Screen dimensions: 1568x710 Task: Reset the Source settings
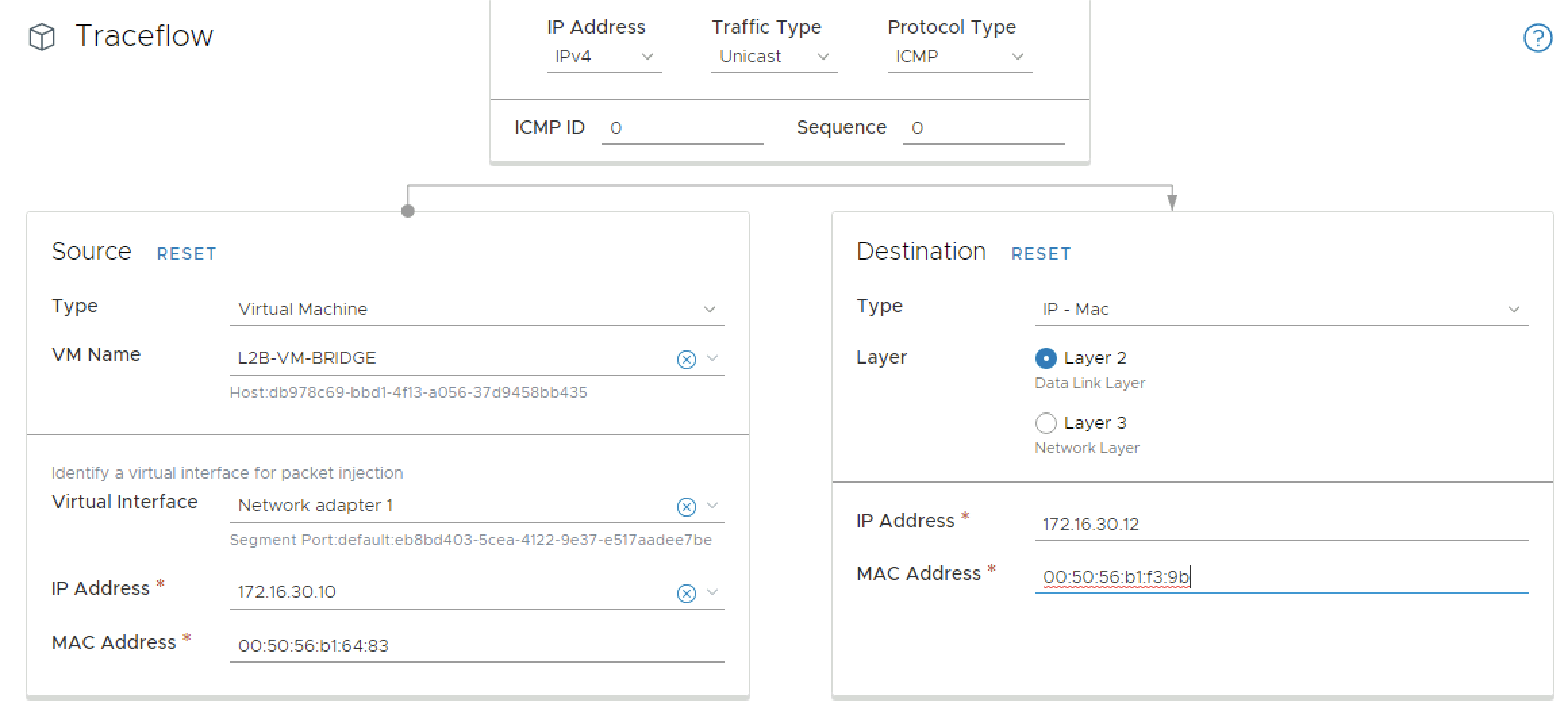(x=187, y=254)
